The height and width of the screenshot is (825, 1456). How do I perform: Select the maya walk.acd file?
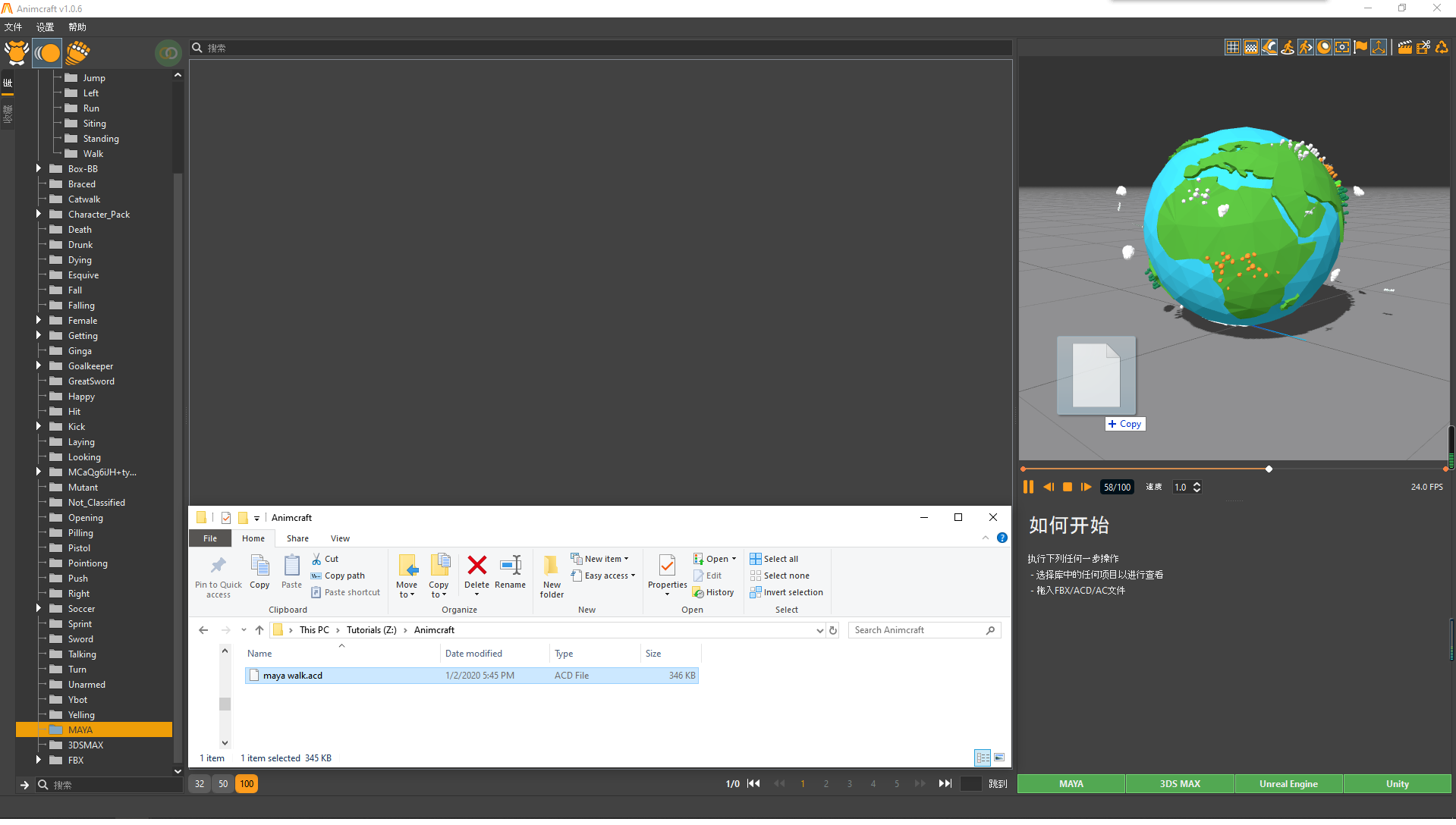pyautogui.click(x=471, y=676)
